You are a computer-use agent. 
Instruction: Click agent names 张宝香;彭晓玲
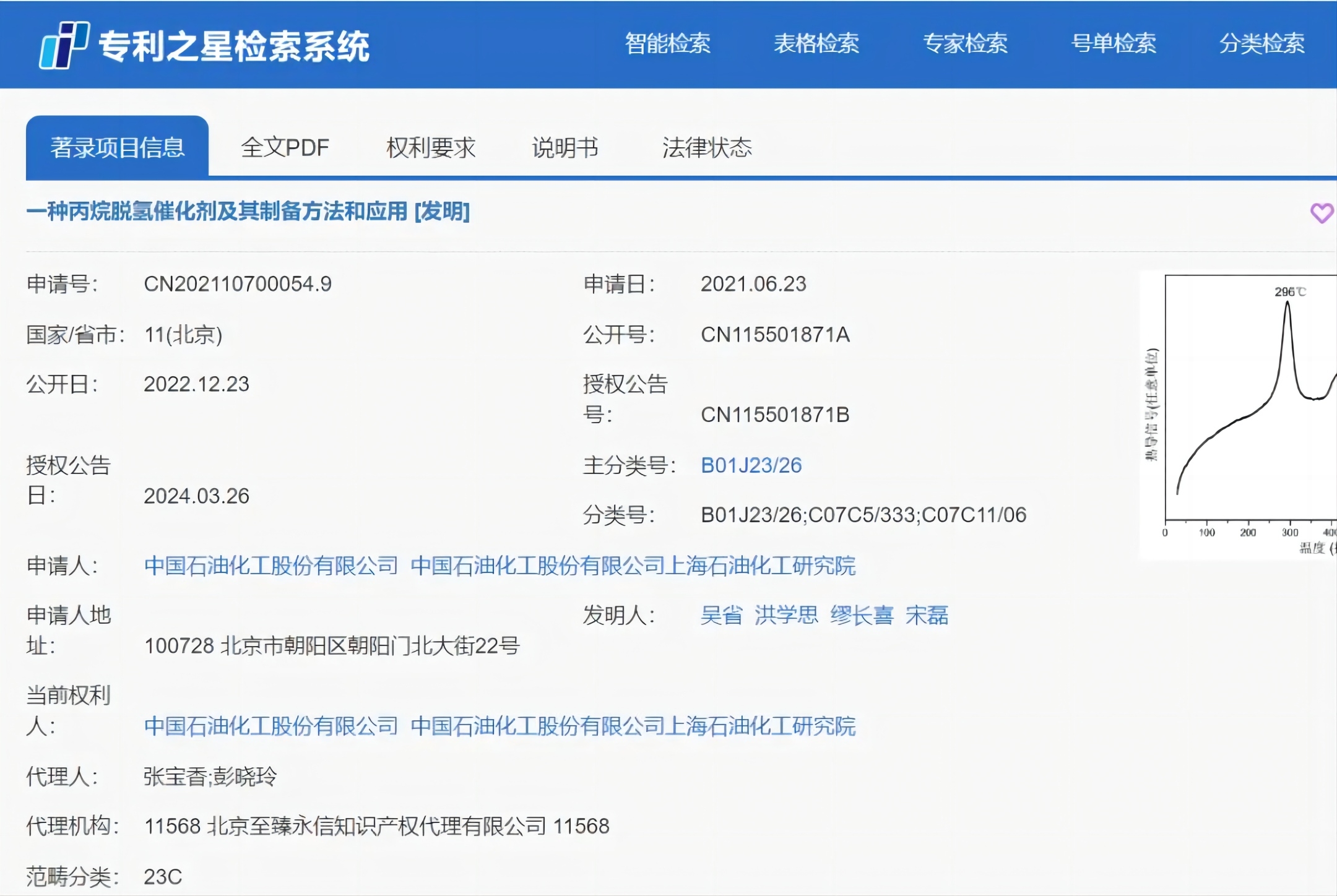coord(210,776)
